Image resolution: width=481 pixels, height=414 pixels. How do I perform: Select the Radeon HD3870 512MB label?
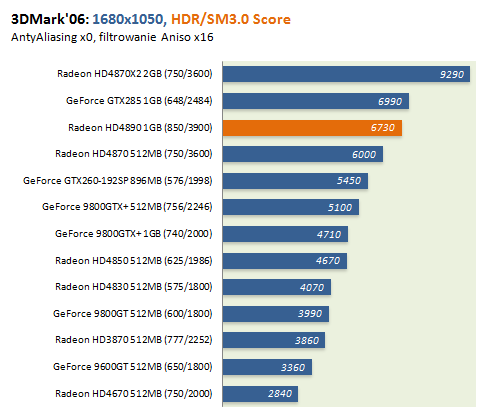134,340
